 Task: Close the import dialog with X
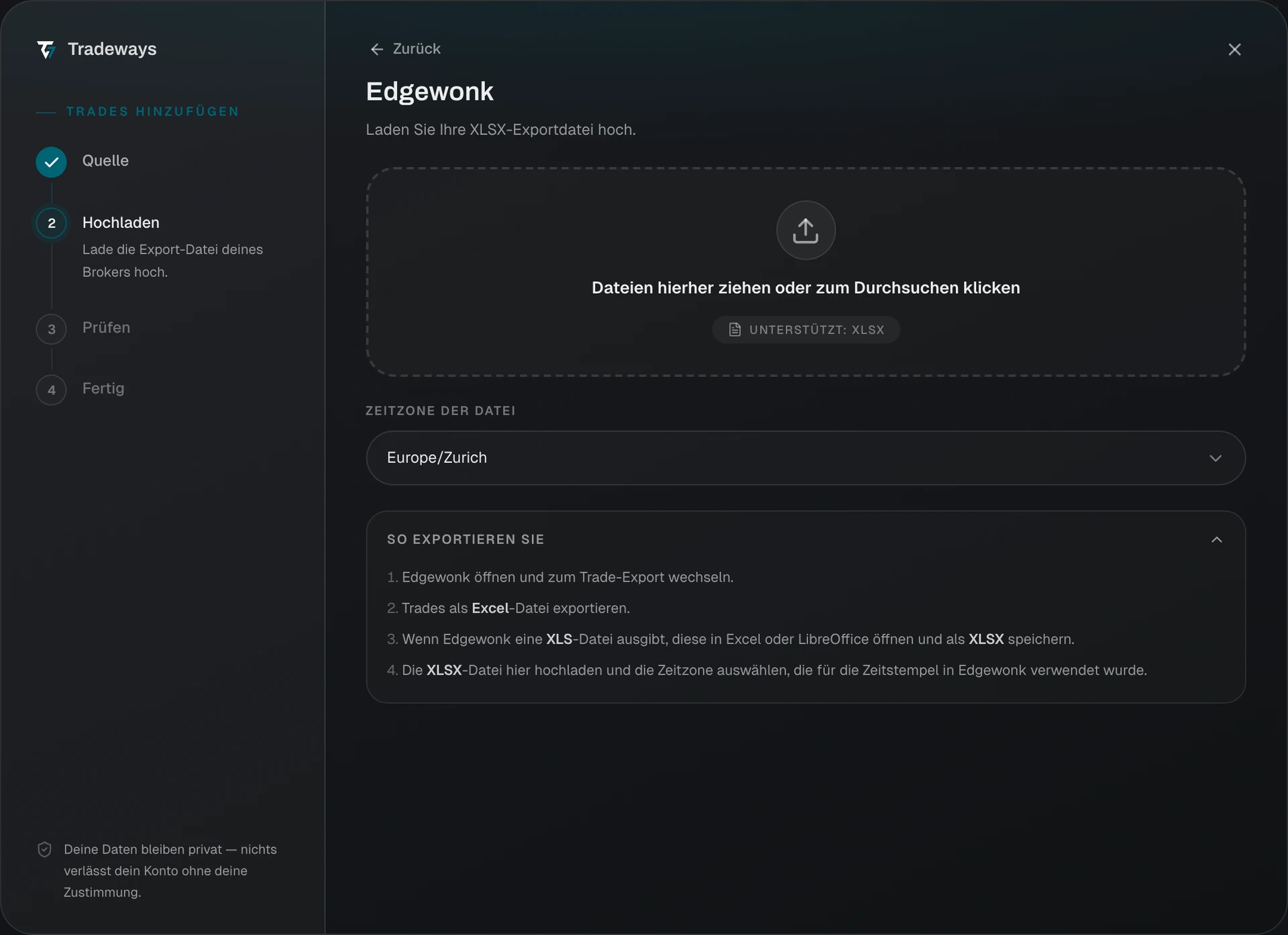click(x=1234, y=50)
